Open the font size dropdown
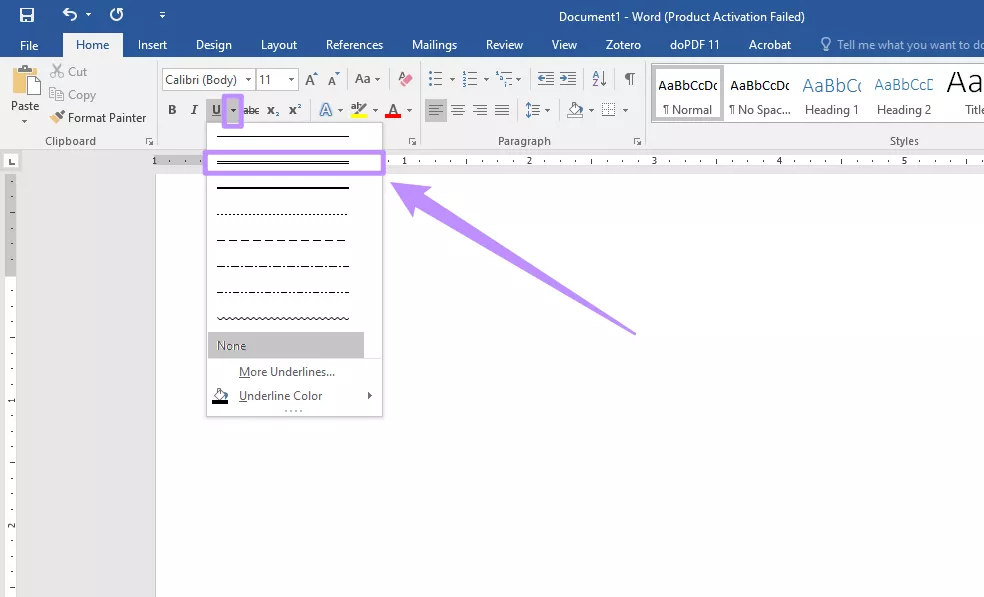 [293, 79]
